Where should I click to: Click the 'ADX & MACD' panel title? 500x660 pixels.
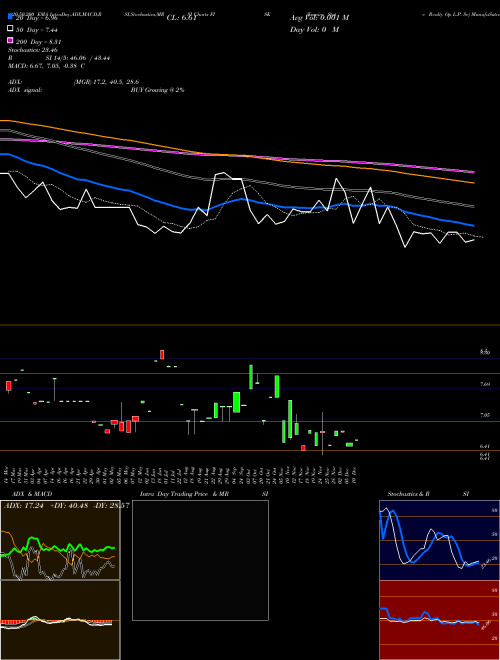(x=32, y=494)
